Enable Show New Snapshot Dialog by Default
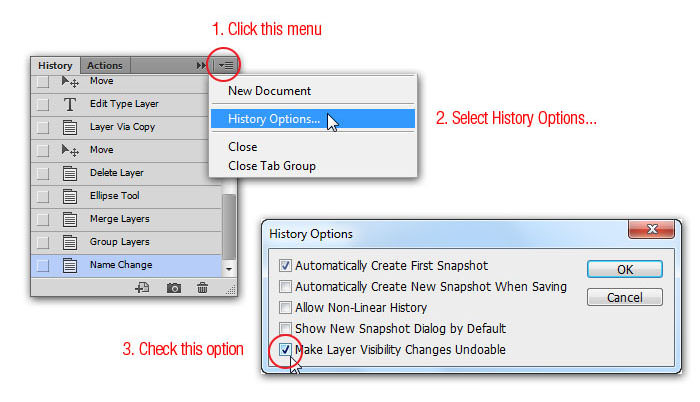 pyautogui.click(x=286, y=329)
